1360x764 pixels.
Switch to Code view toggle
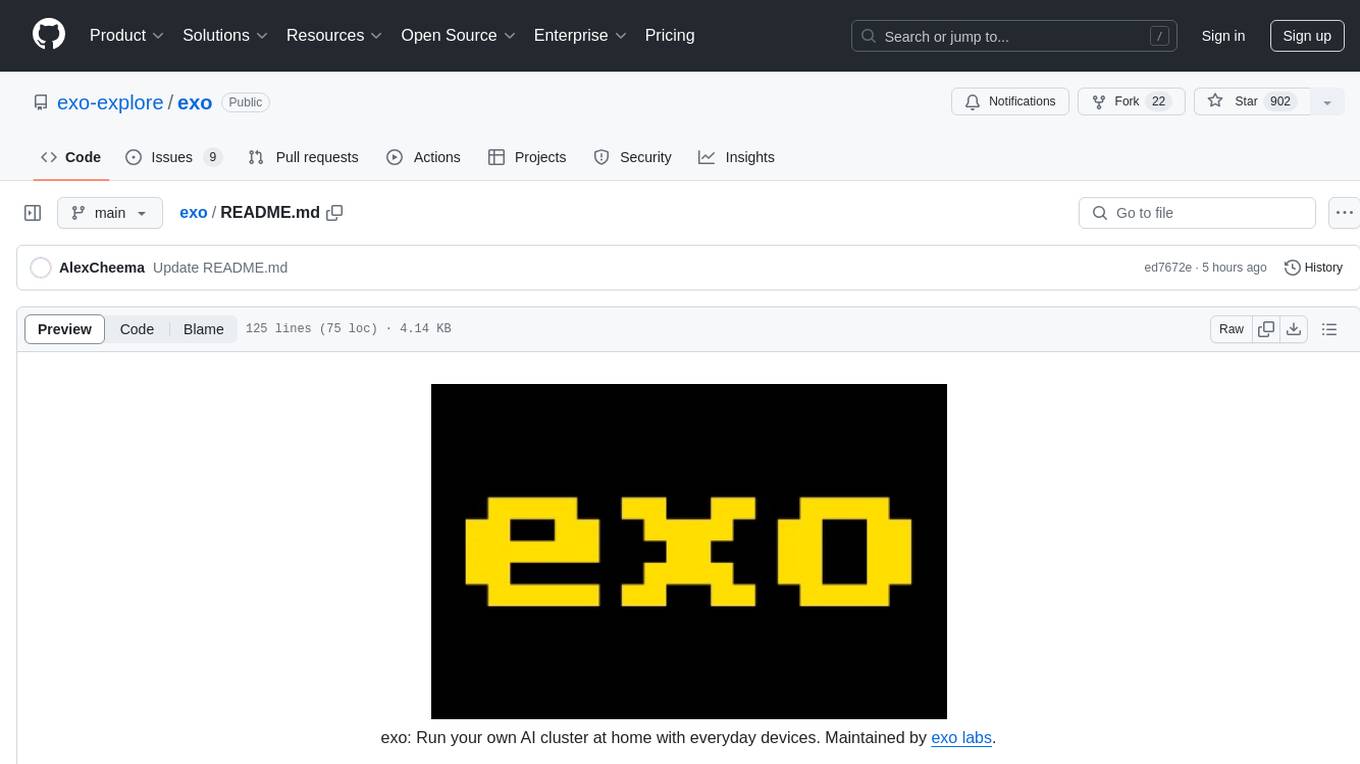click(137, 329)
